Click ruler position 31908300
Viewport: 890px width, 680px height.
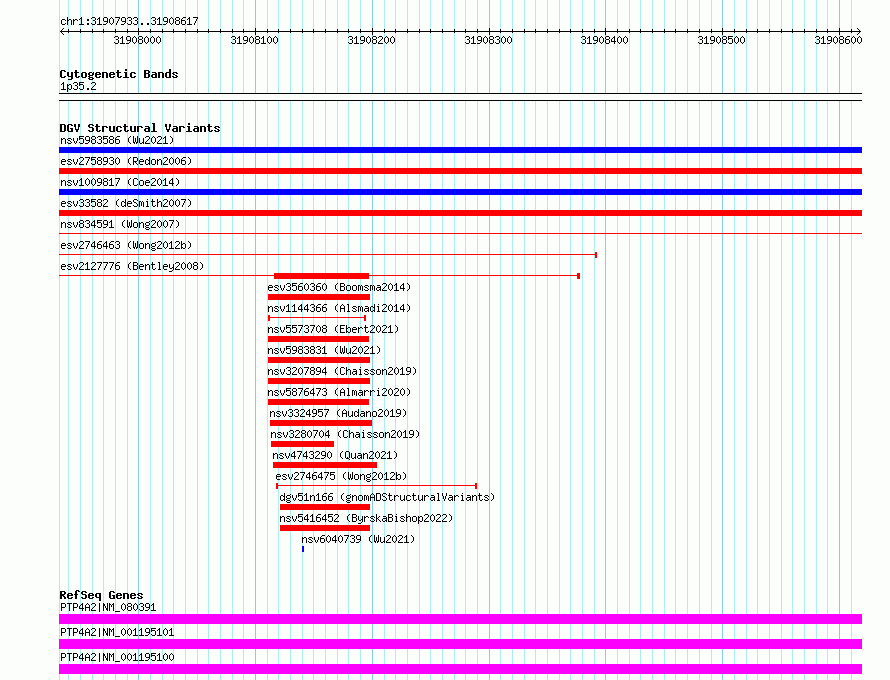[488, 40]
